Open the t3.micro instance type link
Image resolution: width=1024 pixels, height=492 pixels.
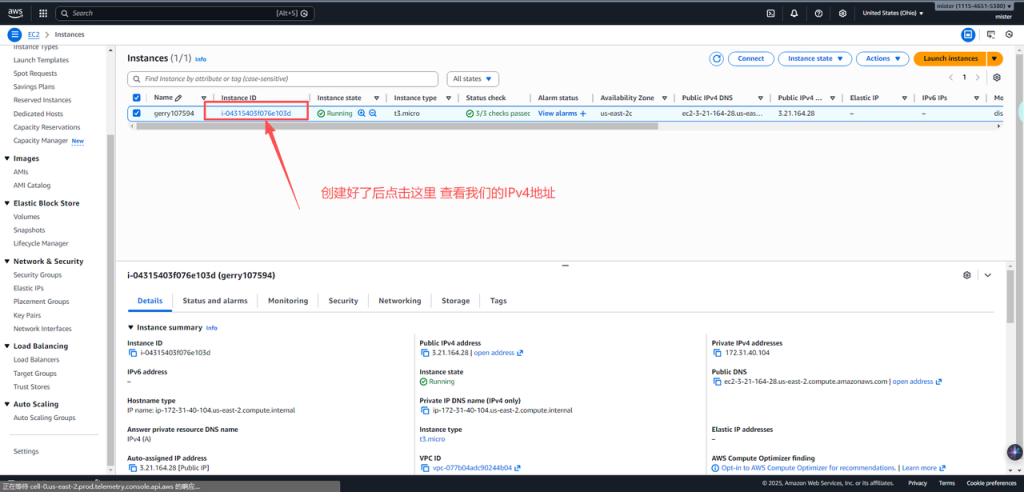pyautogui.click(x=432, y=439)
